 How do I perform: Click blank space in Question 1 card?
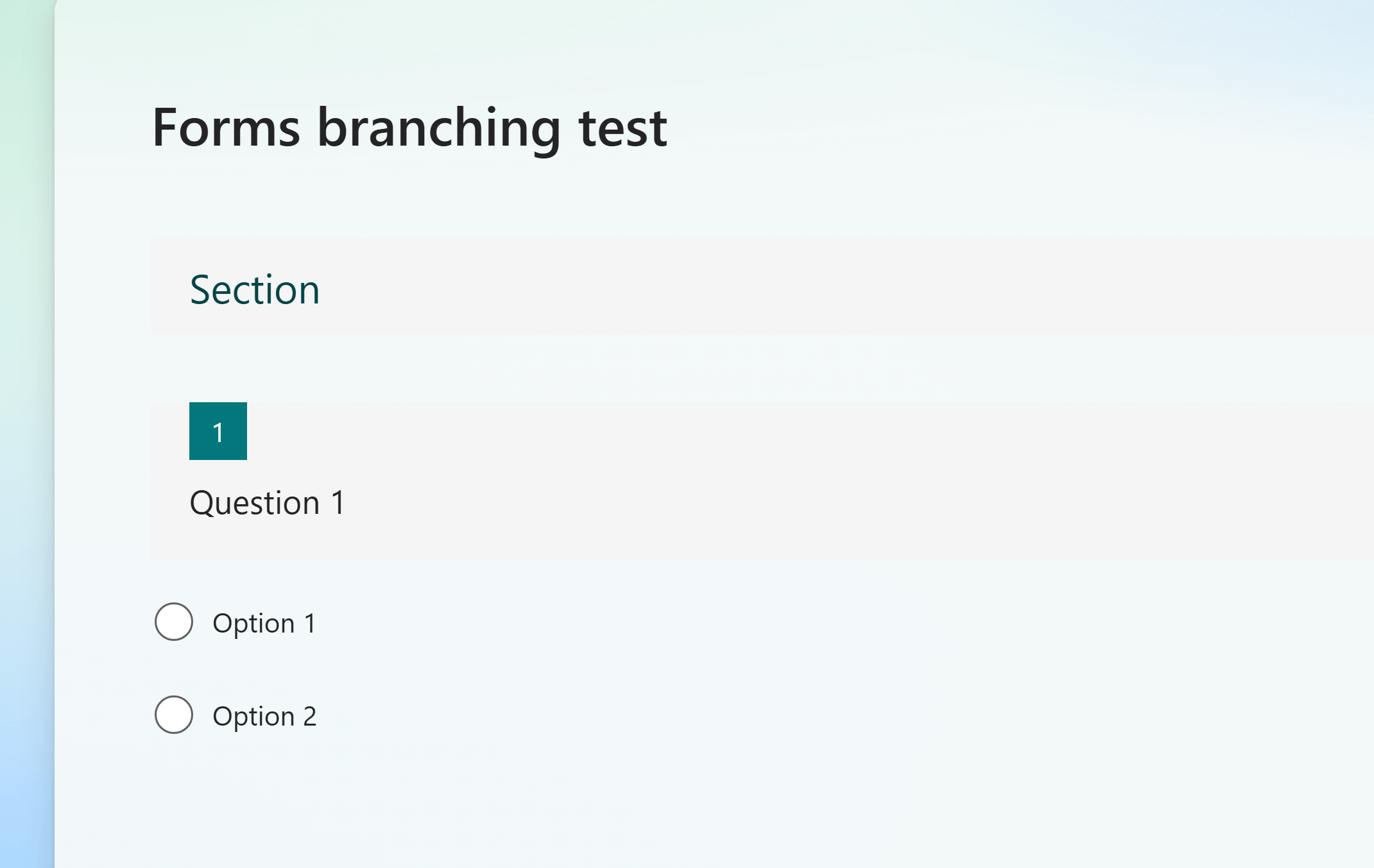(x=834, y=481)
